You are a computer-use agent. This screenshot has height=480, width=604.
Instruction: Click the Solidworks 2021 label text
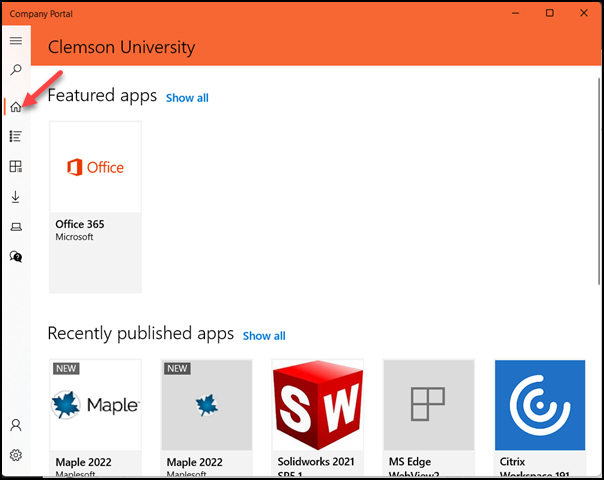coord(316,462)
